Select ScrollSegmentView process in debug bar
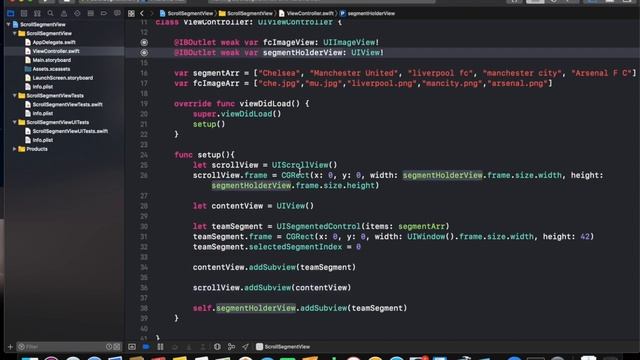640x360 pixels. pyautogui.click(x=283, y=347)
